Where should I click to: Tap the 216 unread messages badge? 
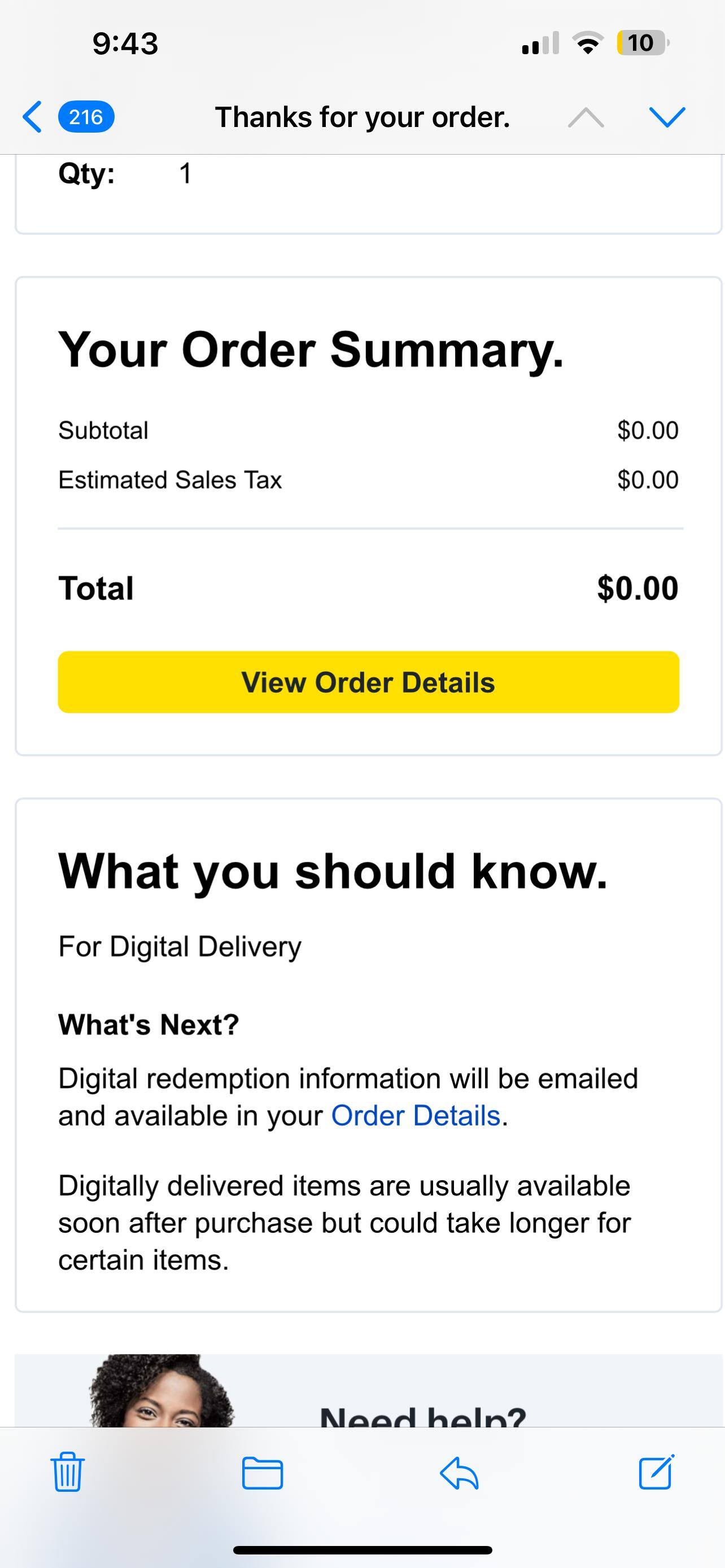86,116
